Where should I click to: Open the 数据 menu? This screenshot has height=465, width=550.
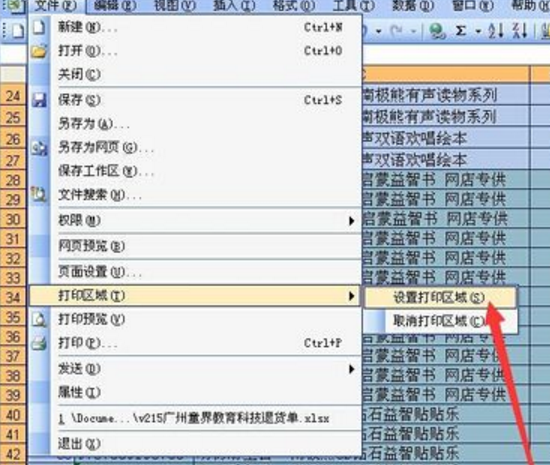pos(413,6)
